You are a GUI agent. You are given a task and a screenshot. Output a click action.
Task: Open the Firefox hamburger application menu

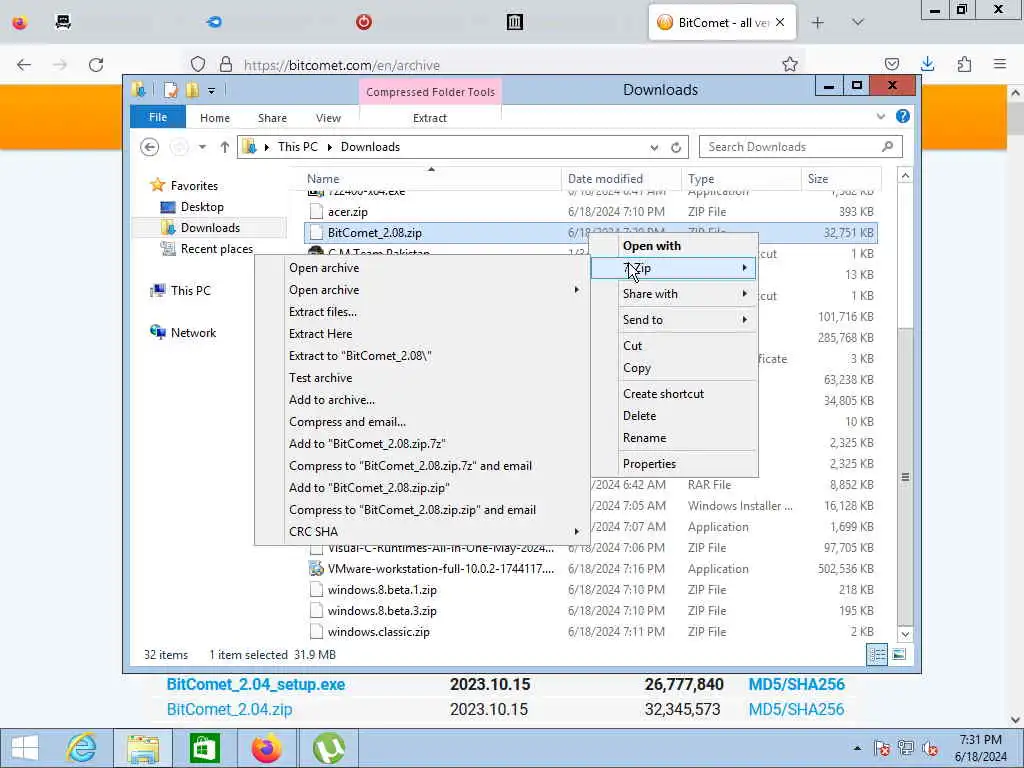tap(1000, 64)
